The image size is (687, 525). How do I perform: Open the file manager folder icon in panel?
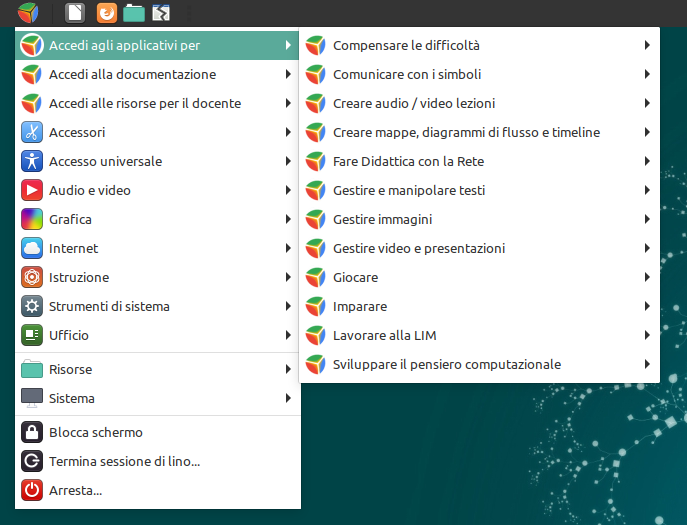point(133,13)
